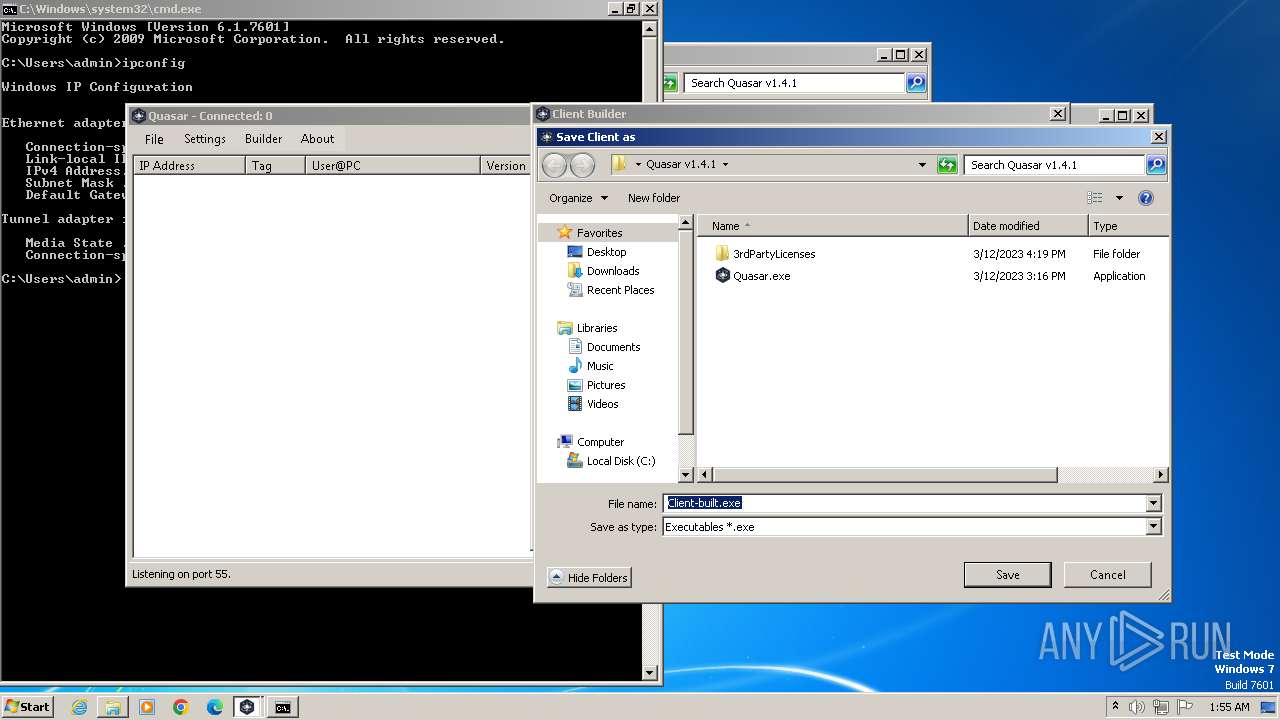This screenshot has width=1280, height=720.
Task: Select Downloads in navigation pane
Action: click(612, 271)
